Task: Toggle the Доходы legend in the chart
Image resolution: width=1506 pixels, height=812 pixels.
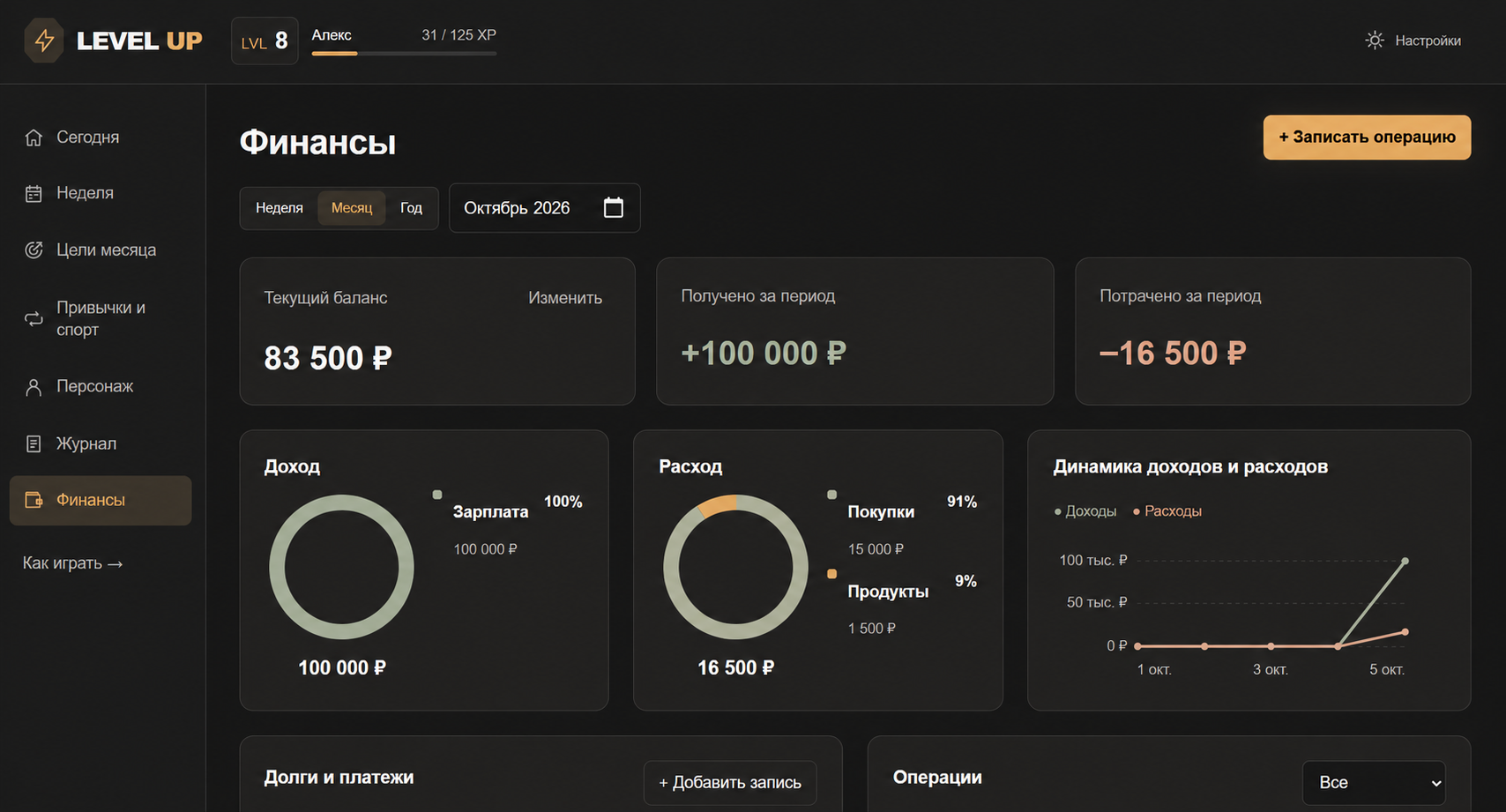Action: (1085, 511)
